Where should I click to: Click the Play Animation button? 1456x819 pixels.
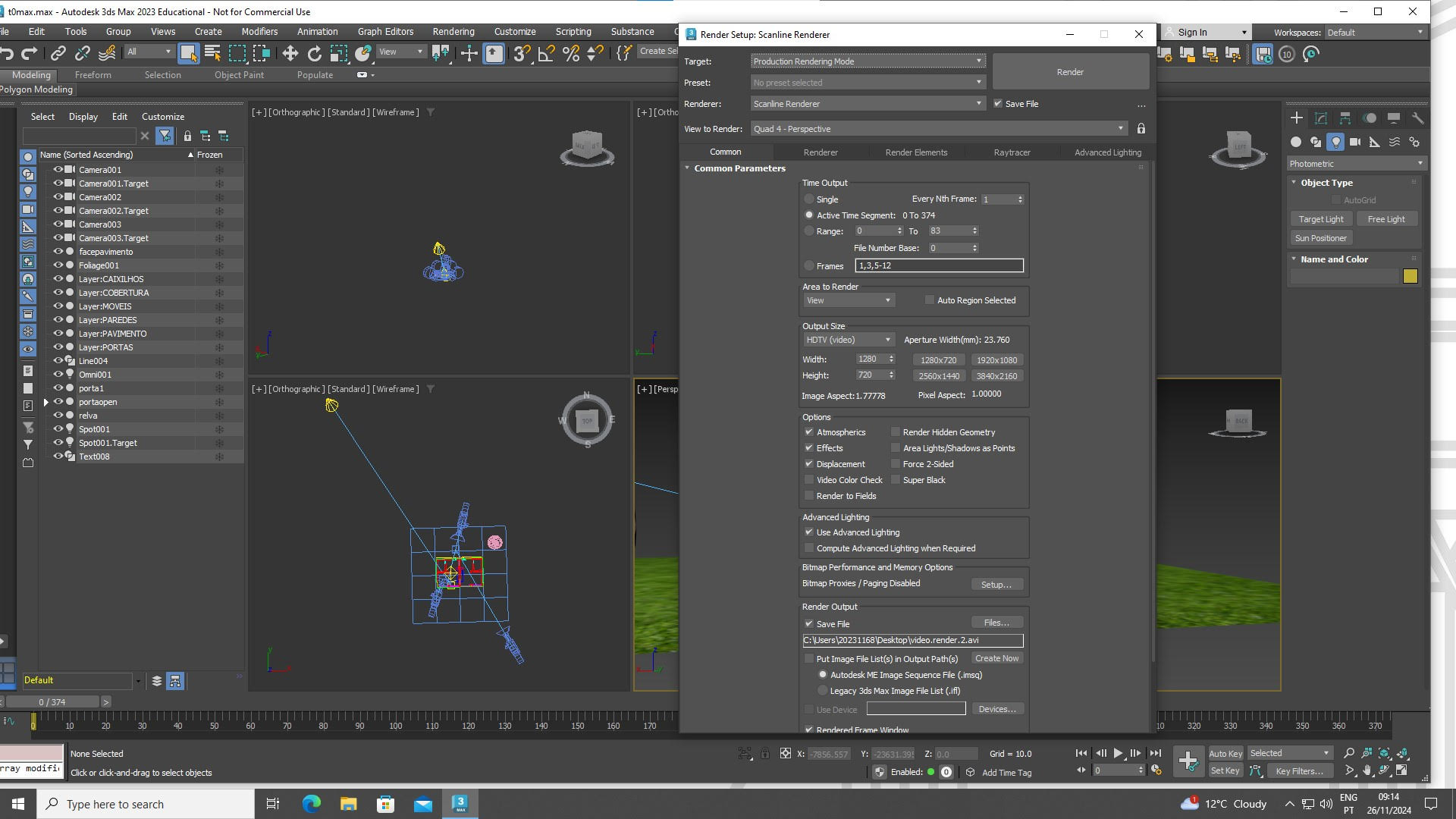pos(1118,754)
